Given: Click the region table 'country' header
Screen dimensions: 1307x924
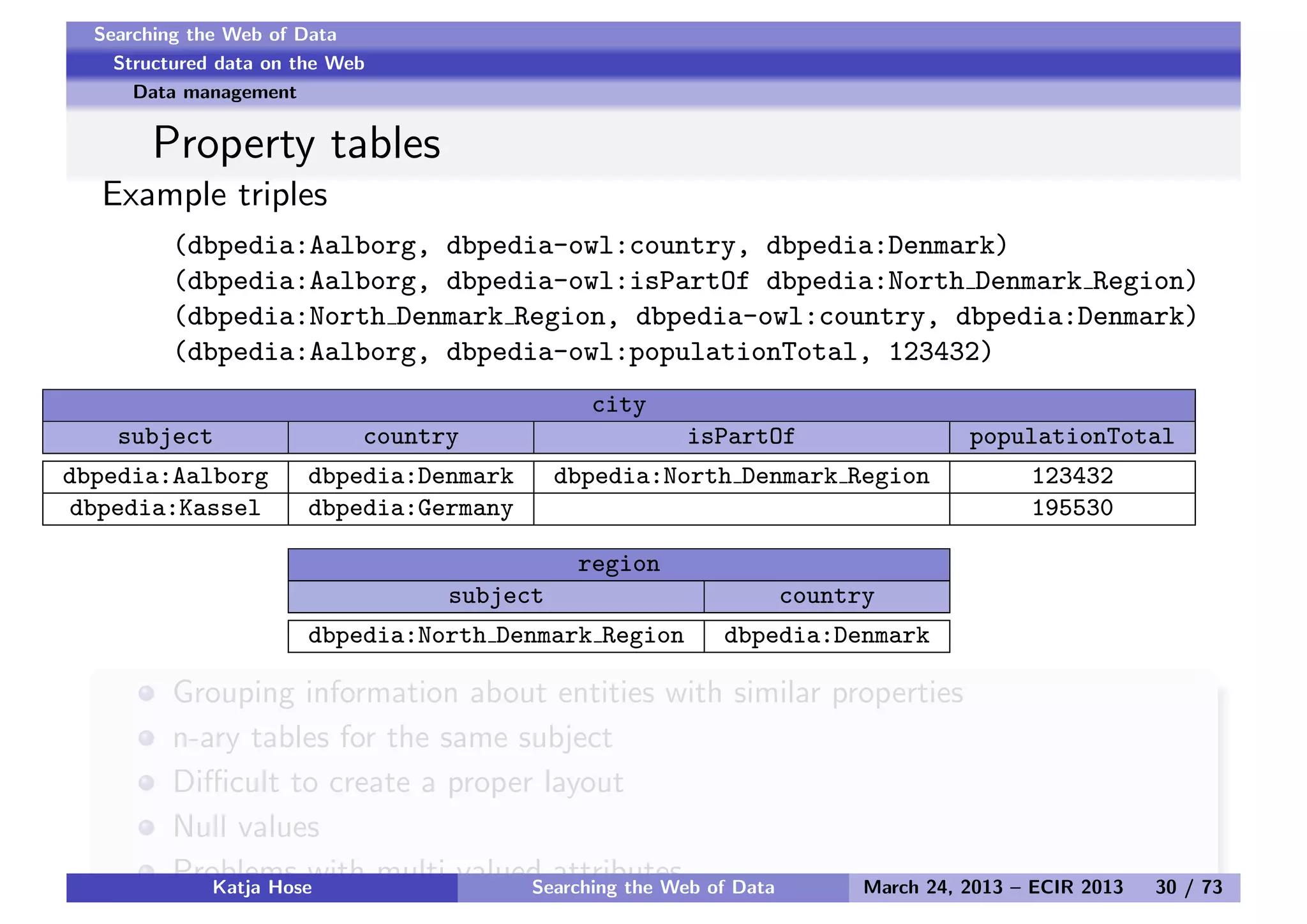Looking at the screenshot, I should coord(827,597).
